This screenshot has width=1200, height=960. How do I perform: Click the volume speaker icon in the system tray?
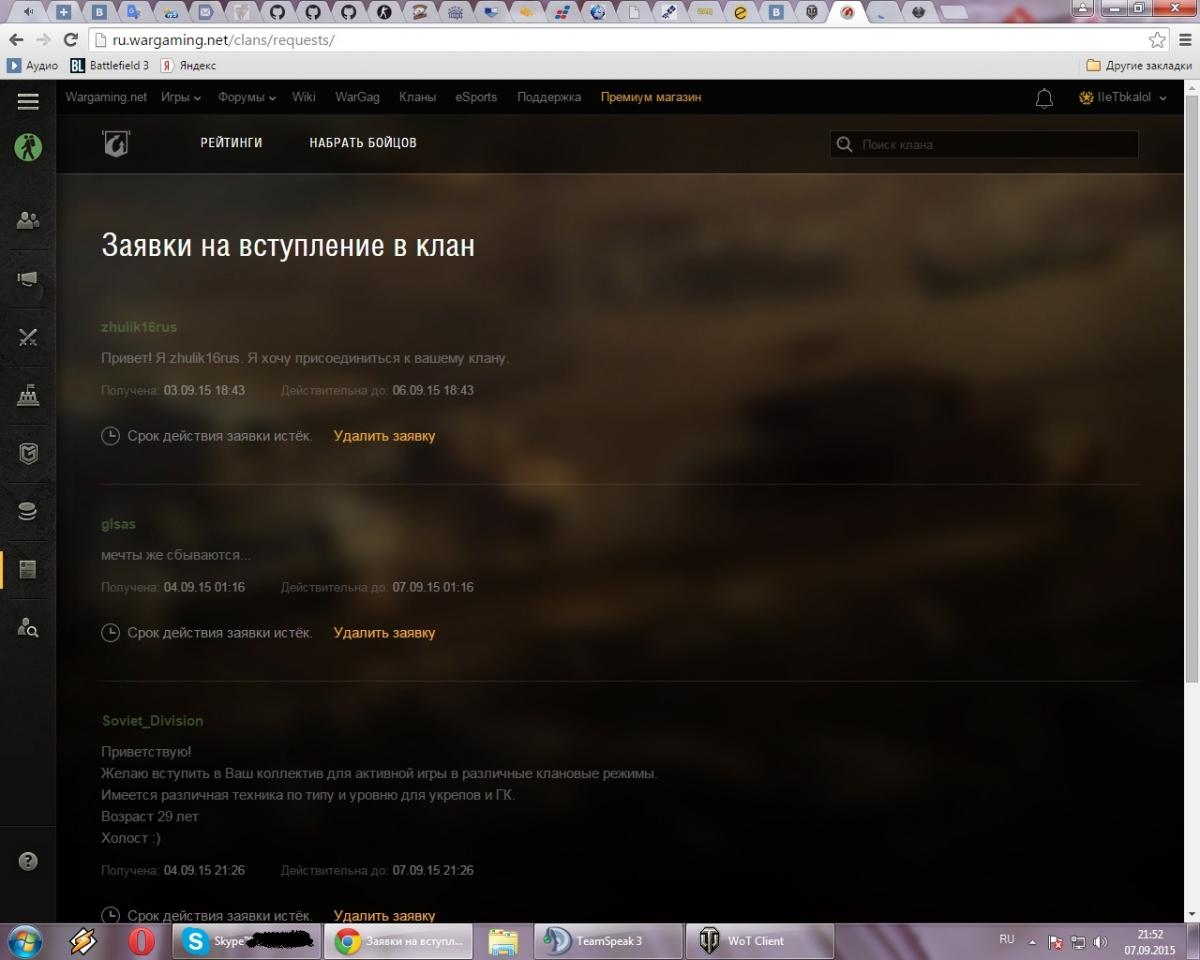point(1101,942)
